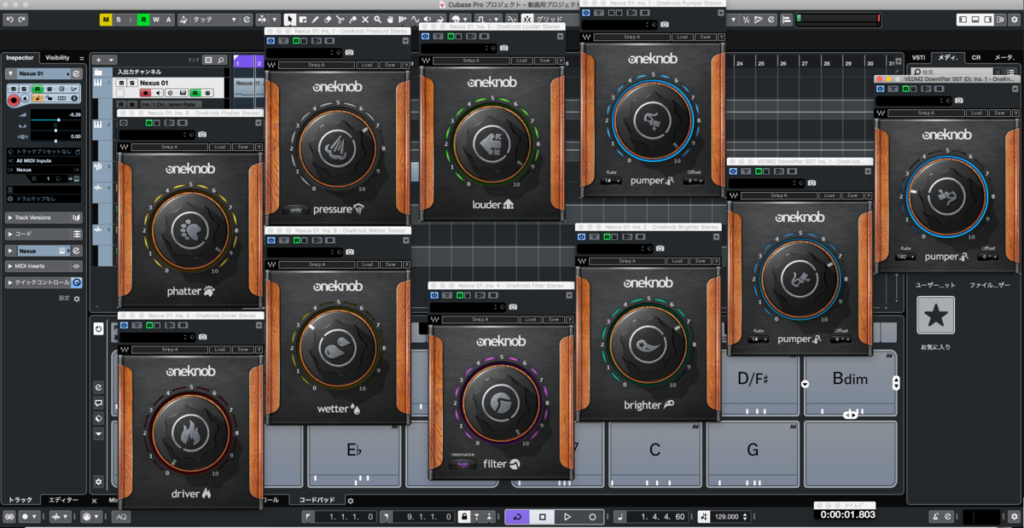The height and width of the screenshot is (528, 1024).
Task: Select the Mute X tool
Action: [365, 20]
